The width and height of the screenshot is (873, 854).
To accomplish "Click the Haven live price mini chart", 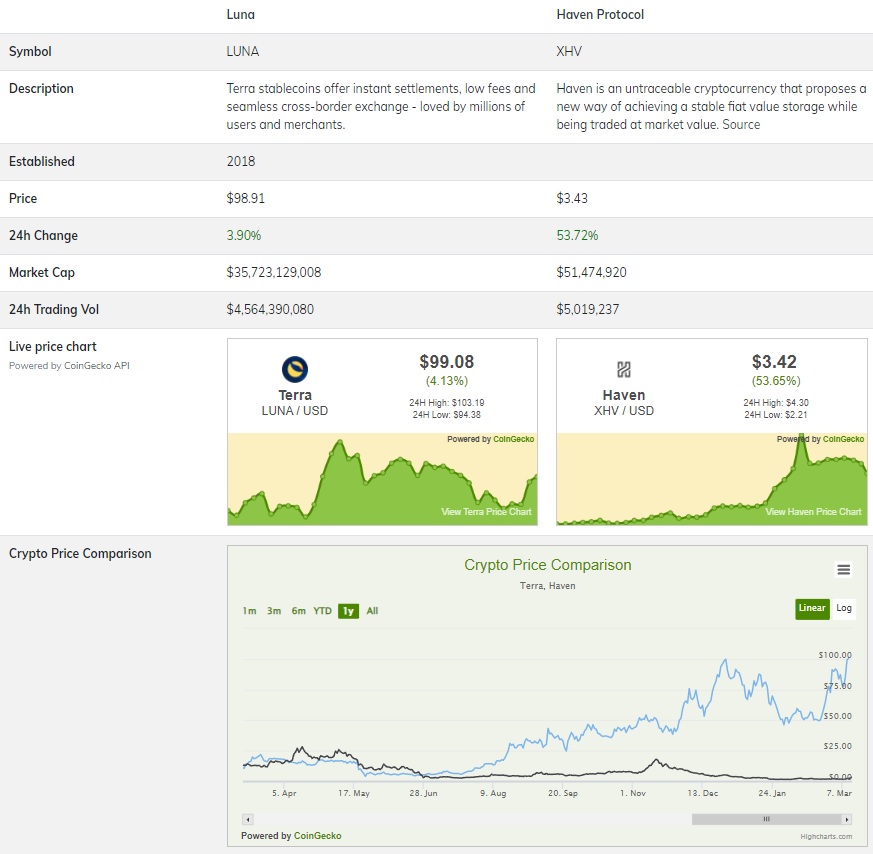I will pos(712,479).
